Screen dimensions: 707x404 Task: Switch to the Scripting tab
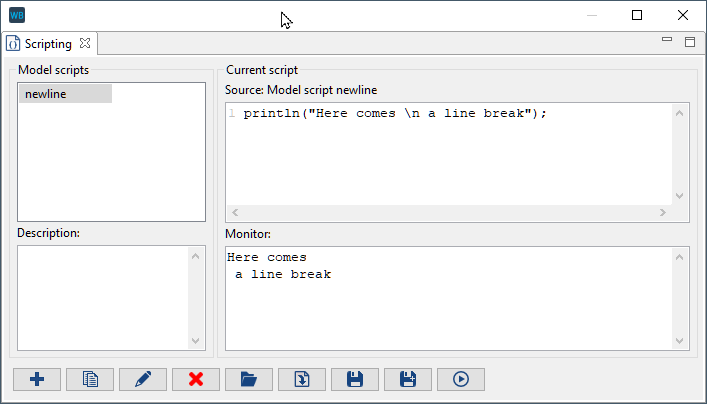pyautogui.click(x=48, y=44)
